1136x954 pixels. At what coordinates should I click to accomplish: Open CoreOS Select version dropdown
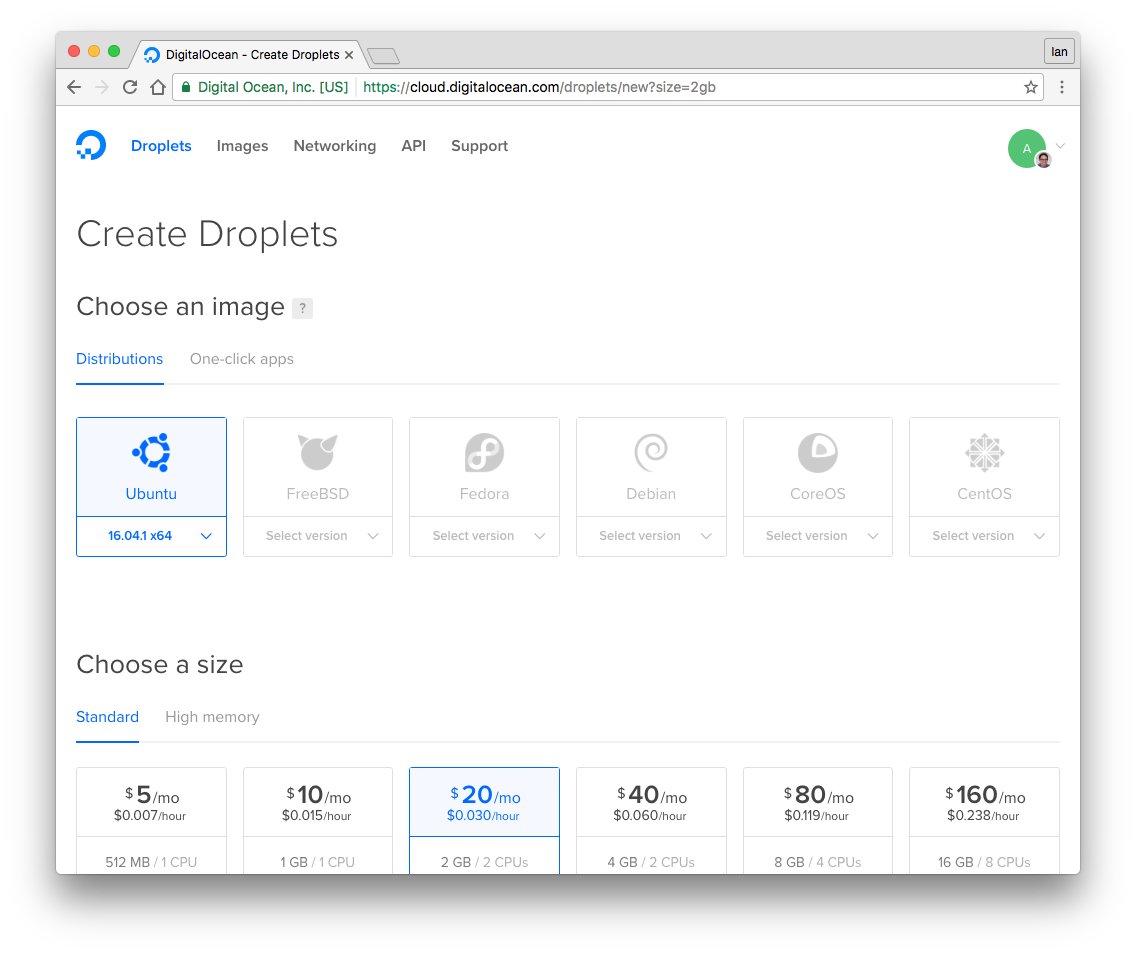(818, 536)
